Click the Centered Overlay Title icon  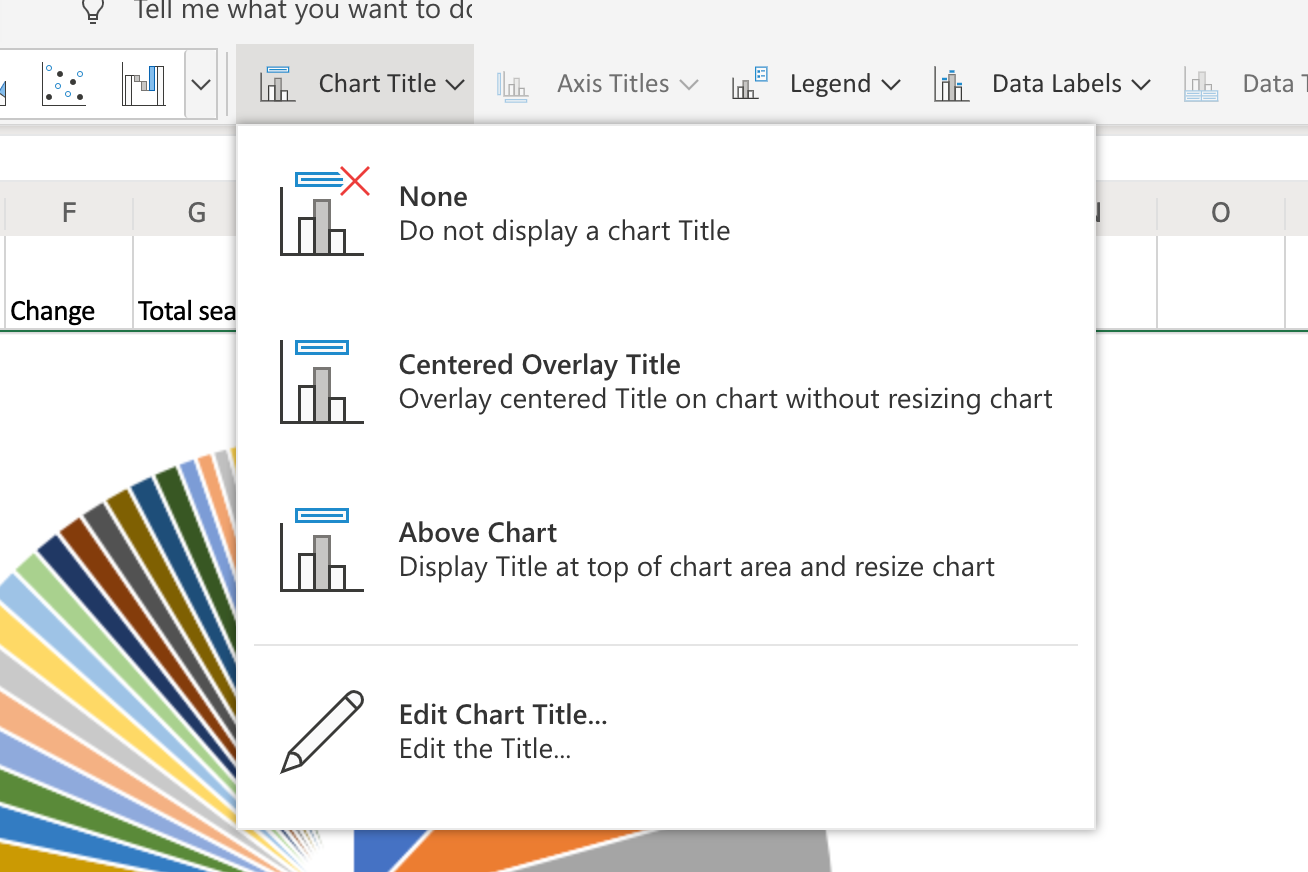tap(322, 381)
